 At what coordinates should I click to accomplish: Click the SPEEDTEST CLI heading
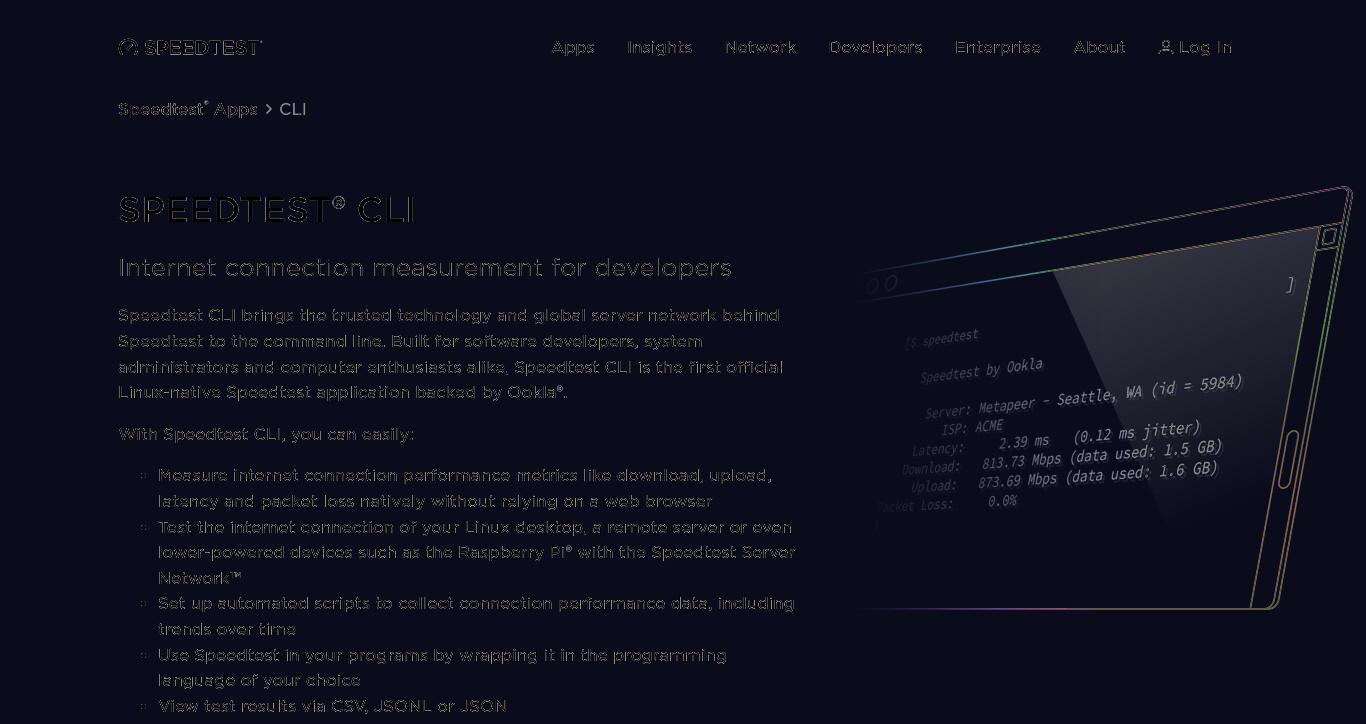pos(266,210)
